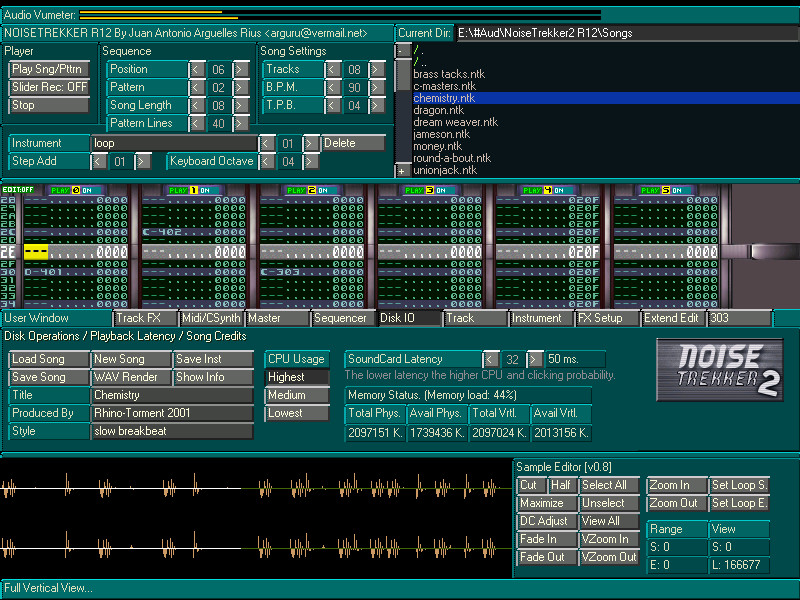Select unionjack.ntk in the file list
The width and height of the screenshot is (800, 600).
click(x=445, y=170)
